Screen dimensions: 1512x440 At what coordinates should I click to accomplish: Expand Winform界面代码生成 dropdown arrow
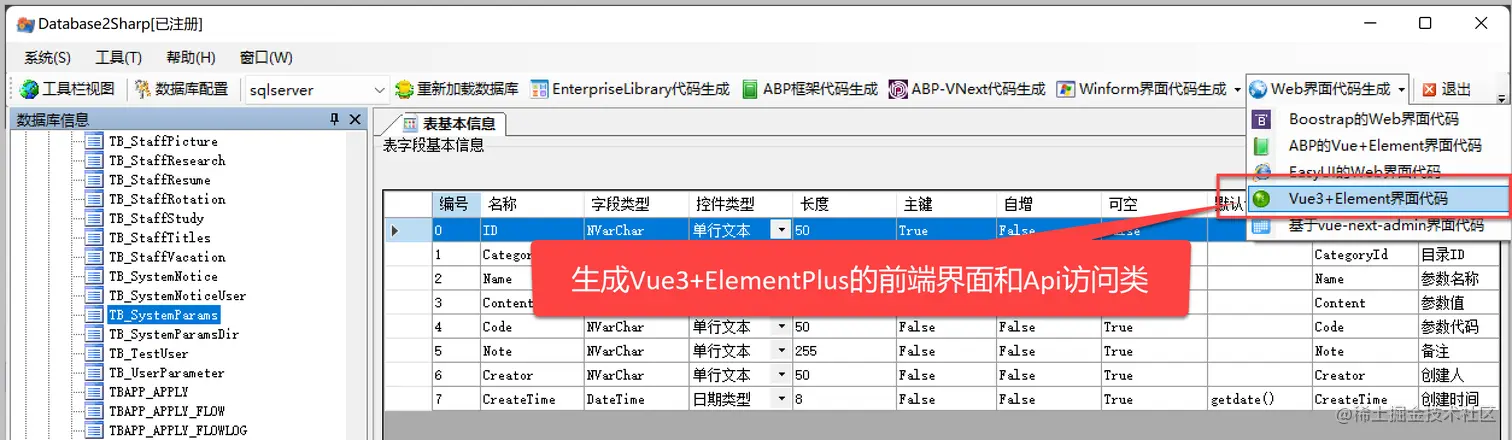1236,89
